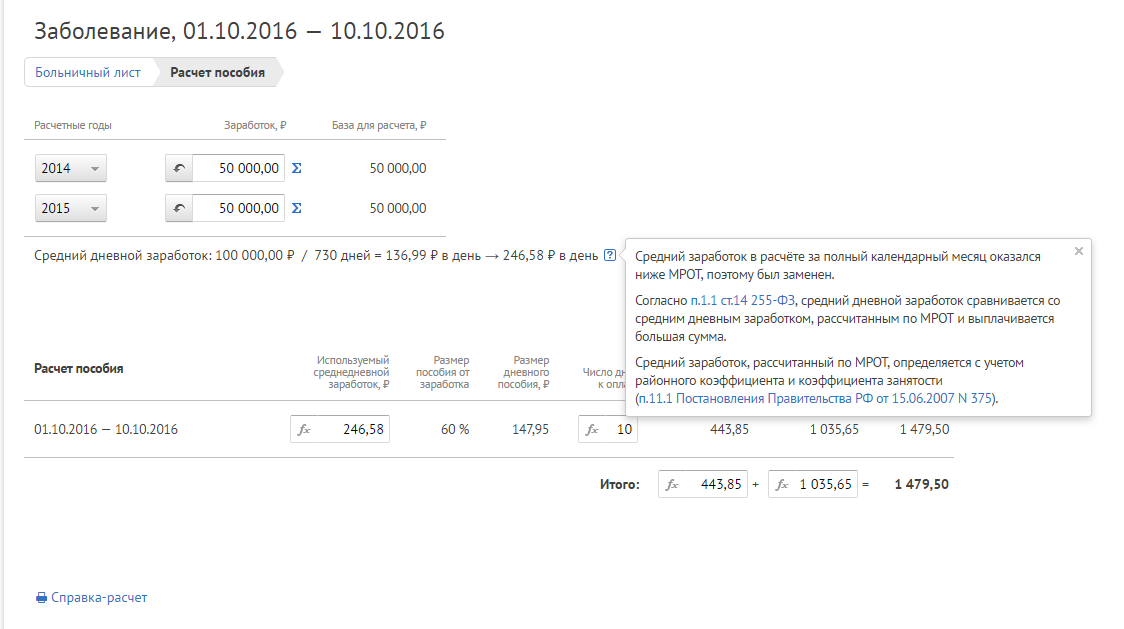Screen dimensions: 1124x629
Task: Click the Заболевание page heading
Action: 239,31
